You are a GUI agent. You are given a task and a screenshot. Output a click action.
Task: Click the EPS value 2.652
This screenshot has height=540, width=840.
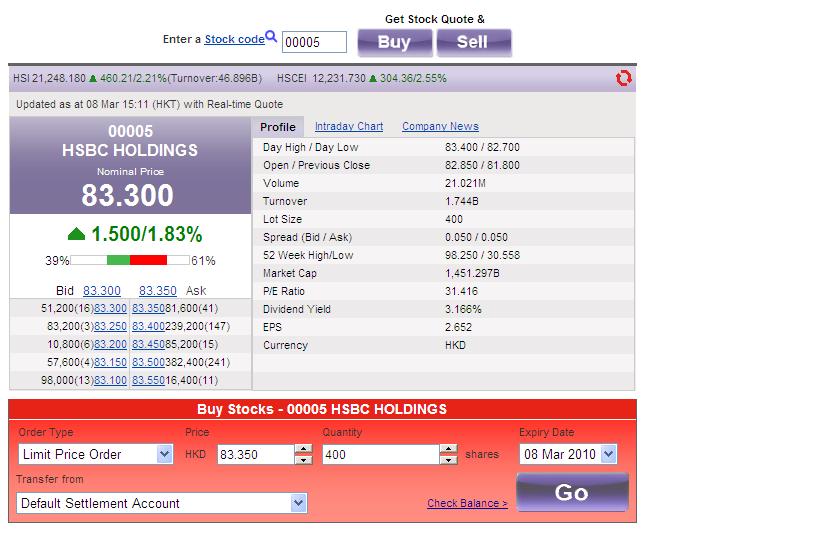point(459,327)
